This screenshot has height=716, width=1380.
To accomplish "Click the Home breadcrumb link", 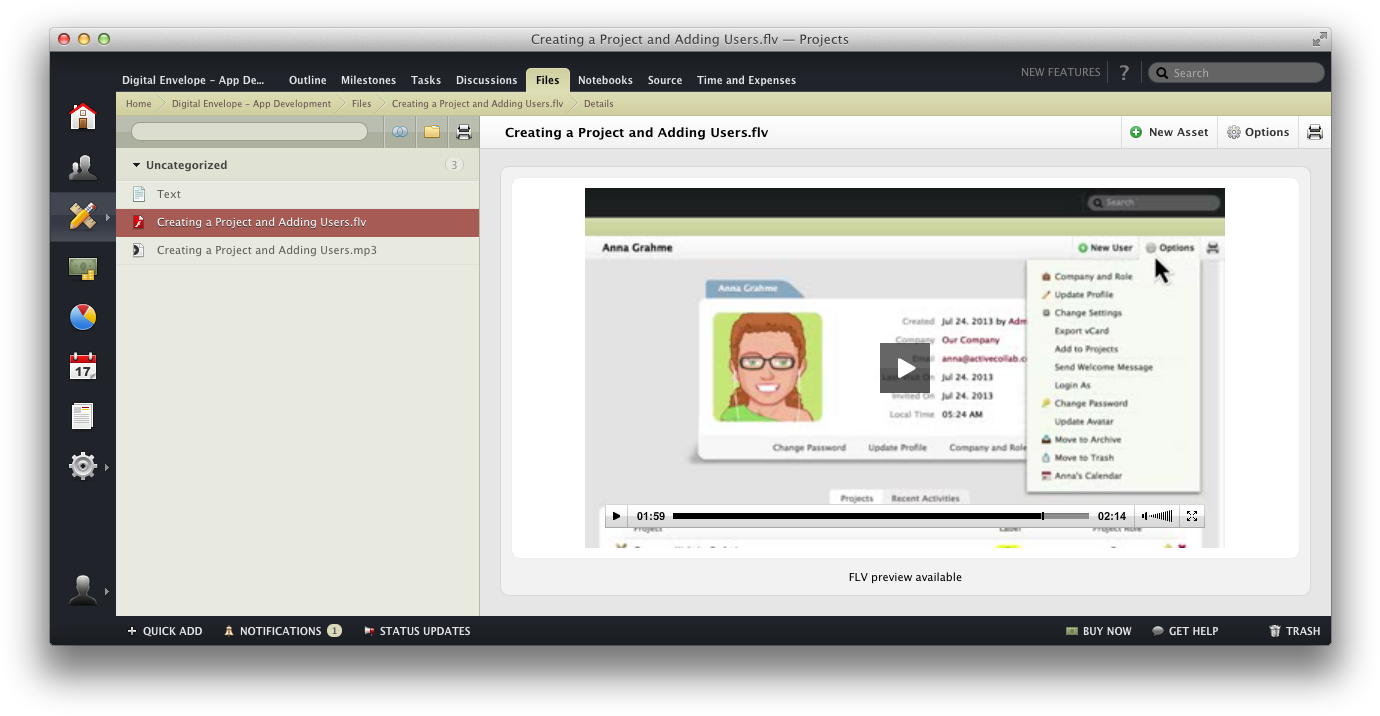I will tap(139, 104).
